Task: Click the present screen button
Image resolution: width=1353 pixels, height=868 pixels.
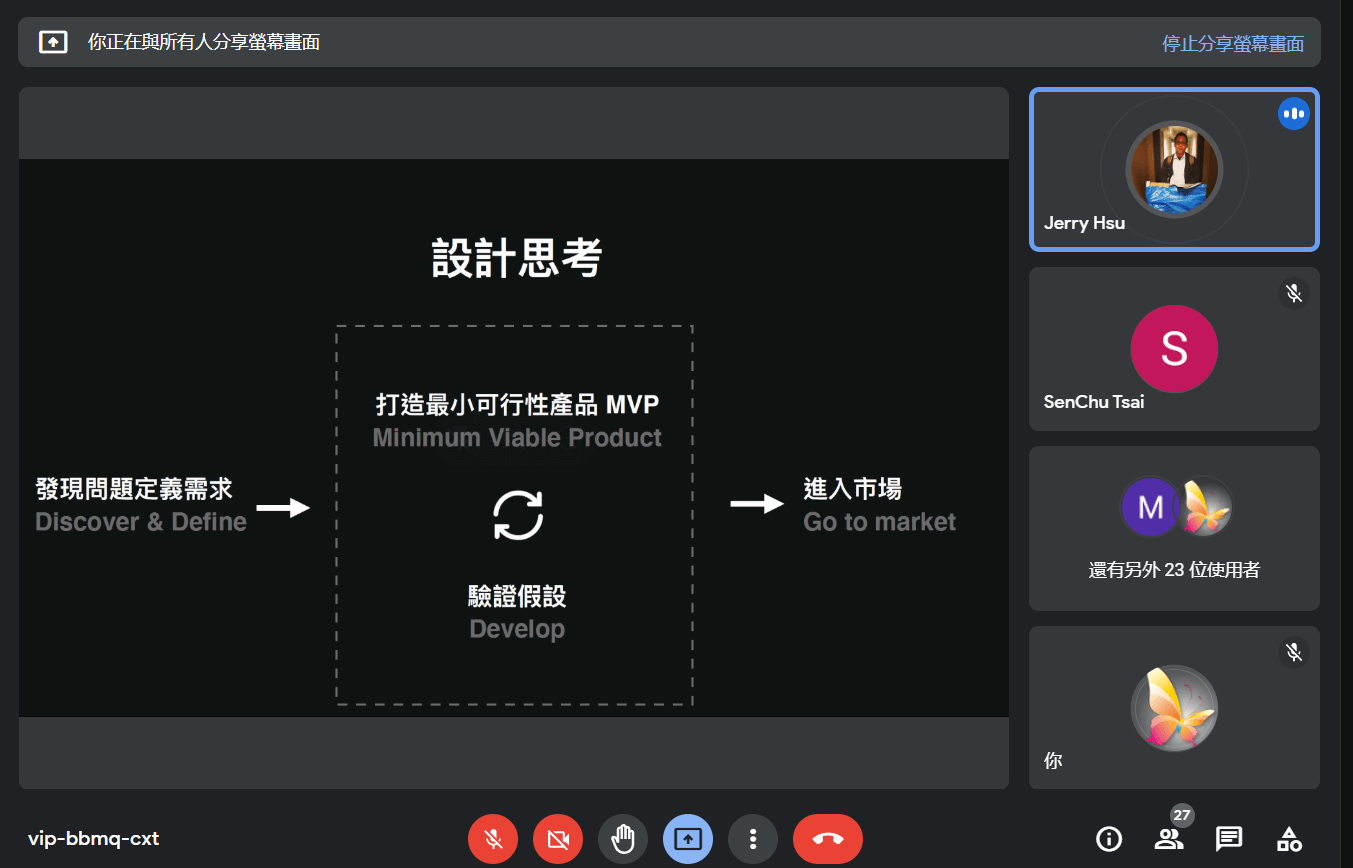Action: [x=688, y=839]
